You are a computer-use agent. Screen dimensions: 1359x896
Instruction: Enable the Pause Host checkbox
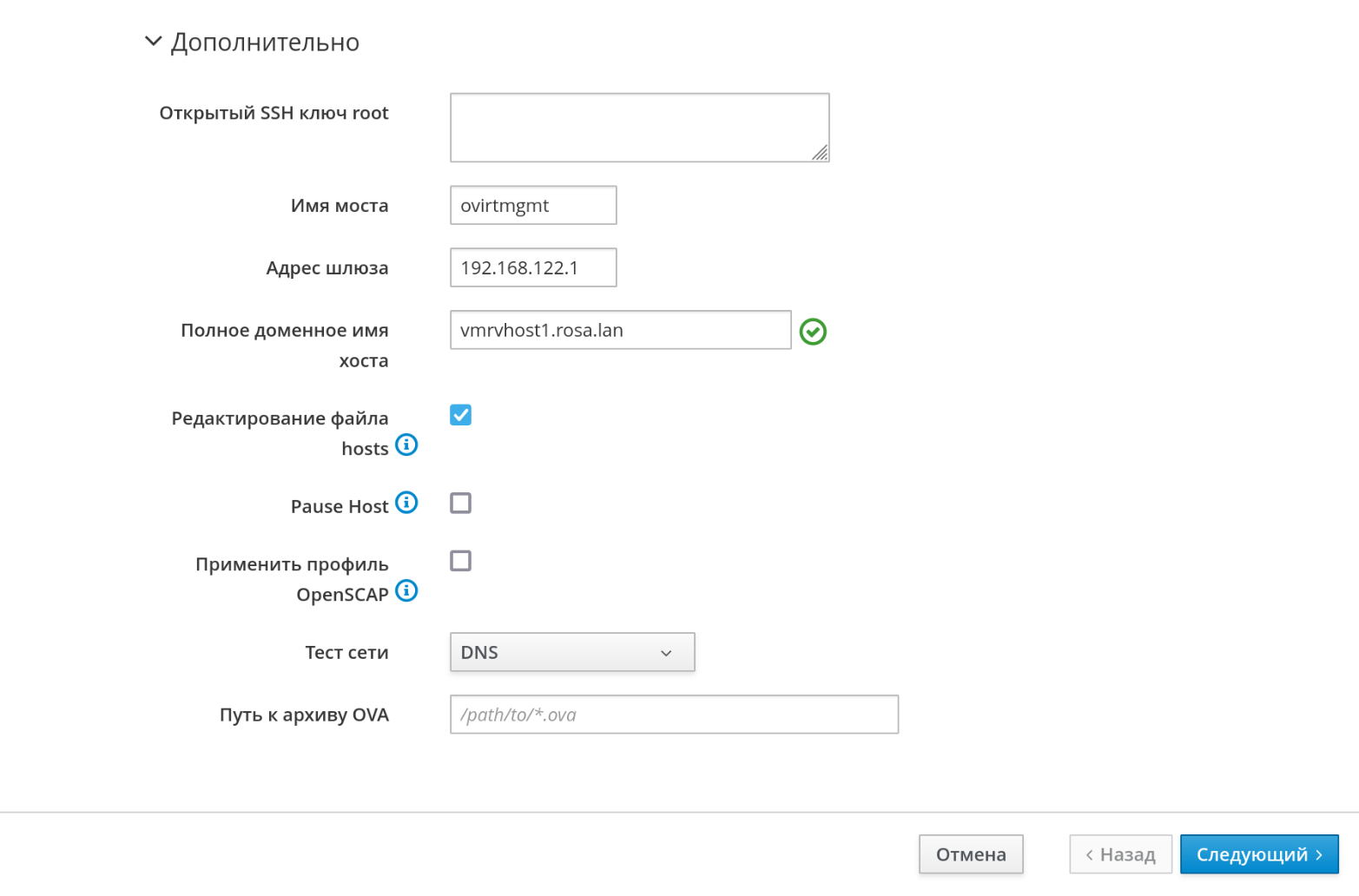tap(460, 504)
